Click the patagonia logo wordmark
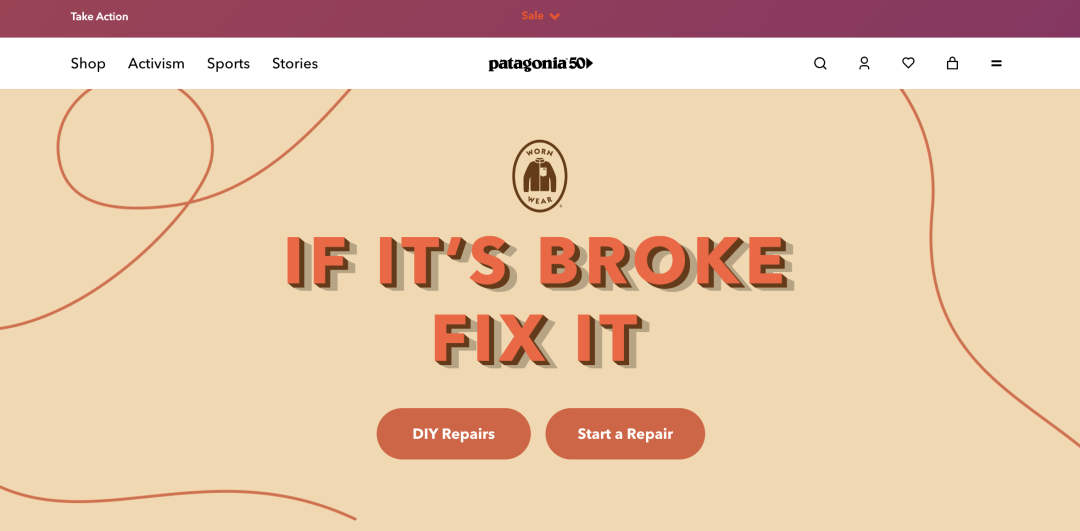Image resolution: width=1080 pixels, height=531 pixels. pos(528,64)
